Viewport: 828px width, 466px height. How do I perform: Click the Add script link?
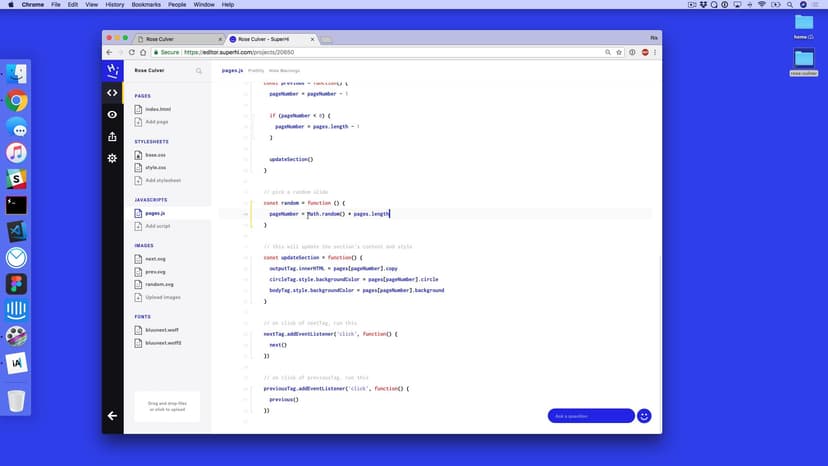(158, 226)
